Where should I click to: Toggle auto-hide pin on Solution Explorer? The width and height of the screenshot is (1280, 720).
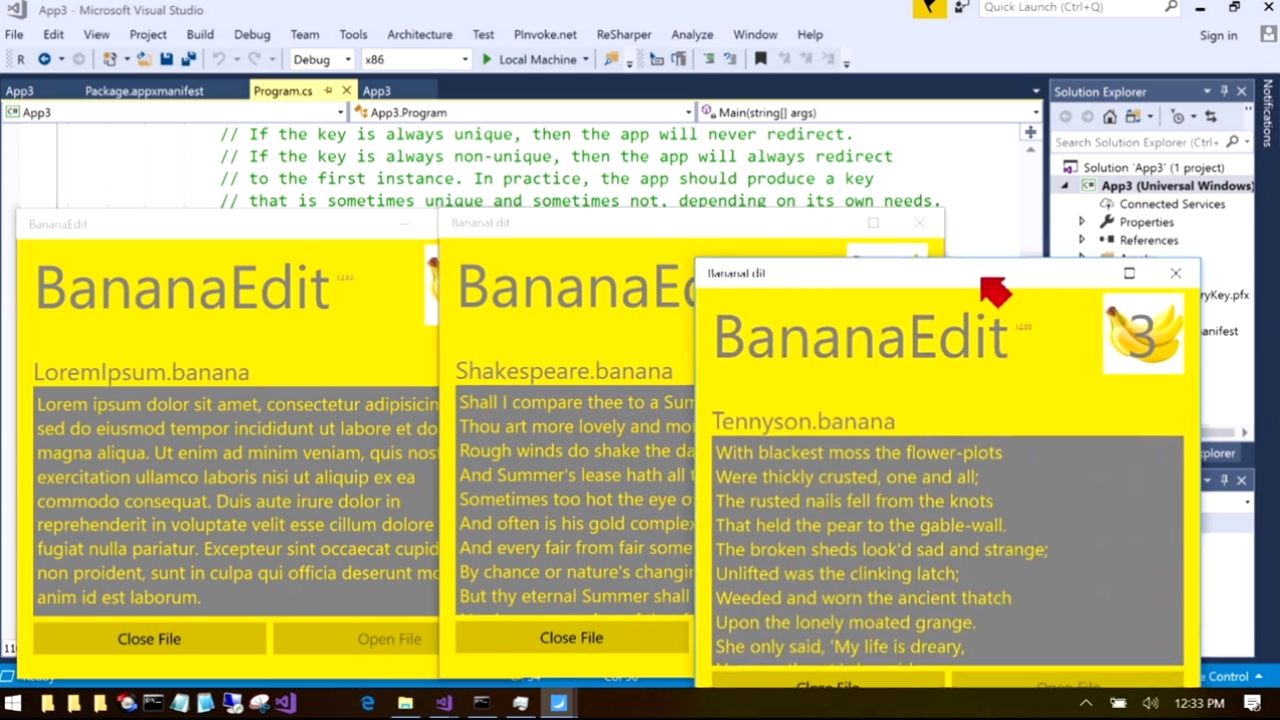click(x=1224, y=91)
